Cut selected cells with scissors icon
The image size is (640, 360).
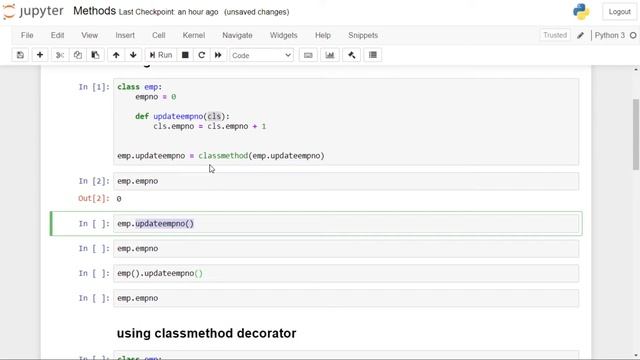click(x=60, y=55)
